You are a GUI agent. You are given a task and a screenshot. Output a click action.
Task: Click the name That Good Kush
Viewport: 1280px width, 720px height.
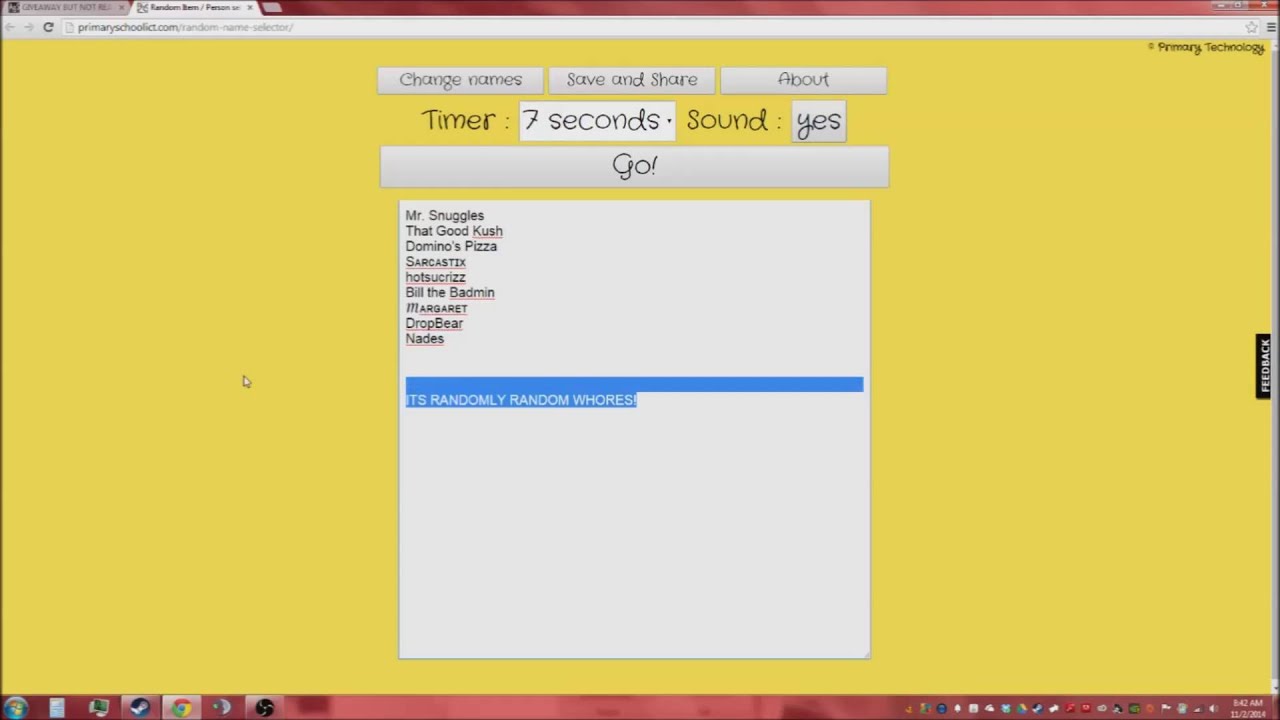[x=454, y=231]
